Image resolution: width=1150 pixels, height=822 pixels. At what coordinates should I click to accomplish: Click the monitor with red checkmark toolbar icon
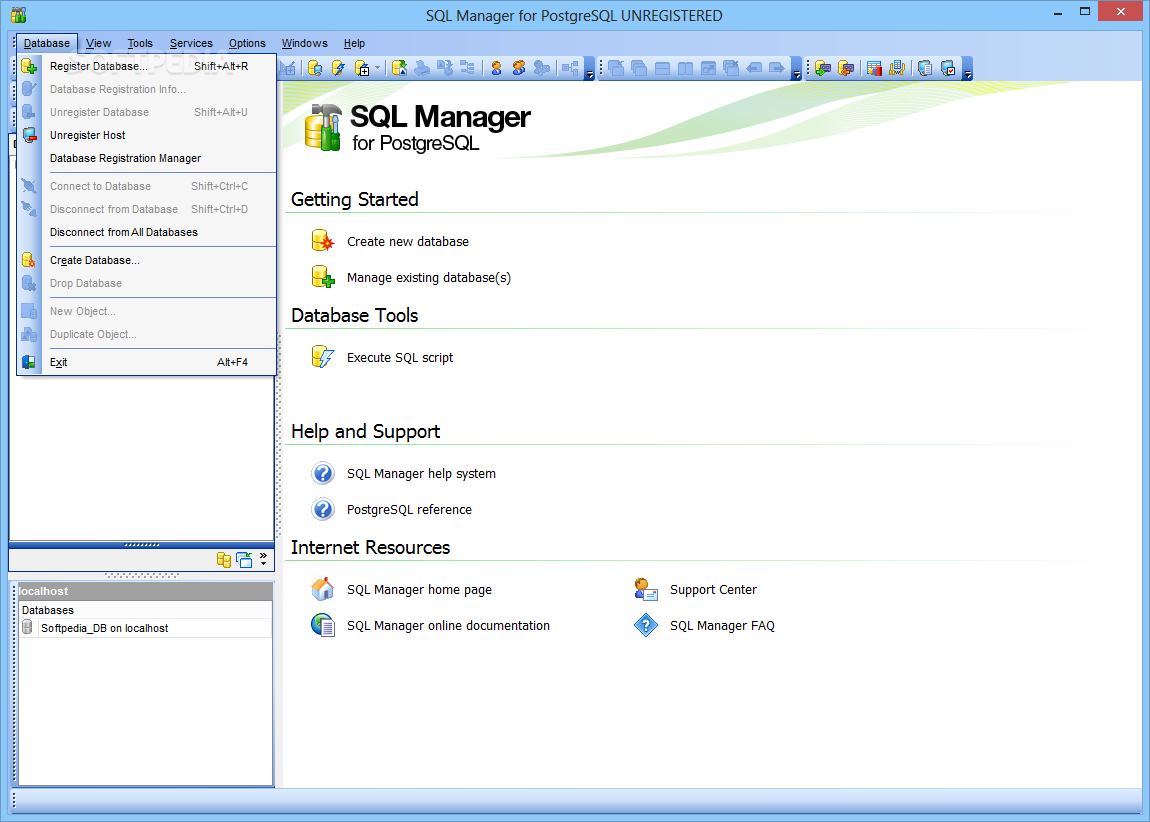coord(948,68)
